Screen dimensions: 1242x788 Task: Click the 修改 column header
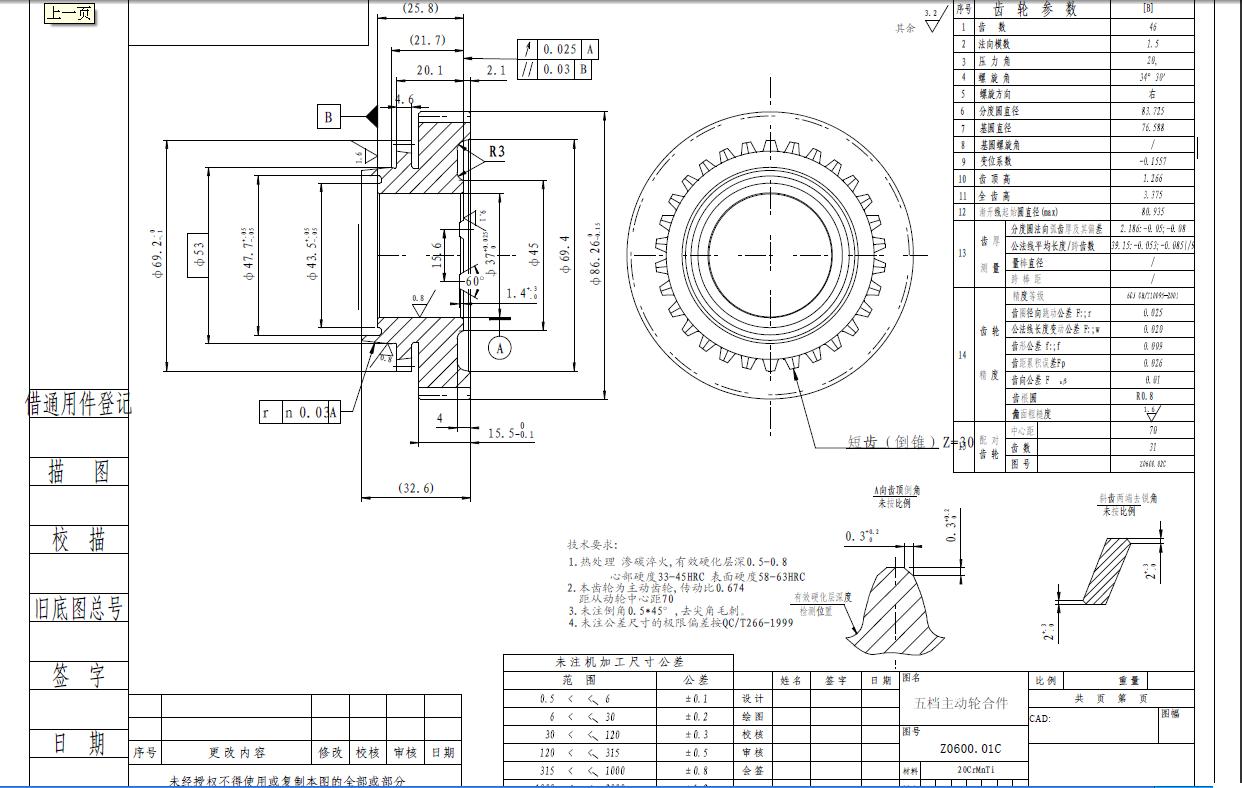[331, 752]
